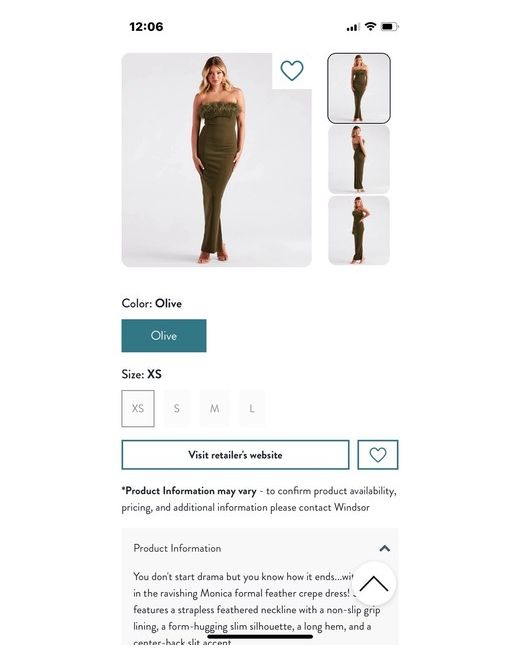Select size M option
The width and height of the screenshot is (520, 650).
(214, 408)
